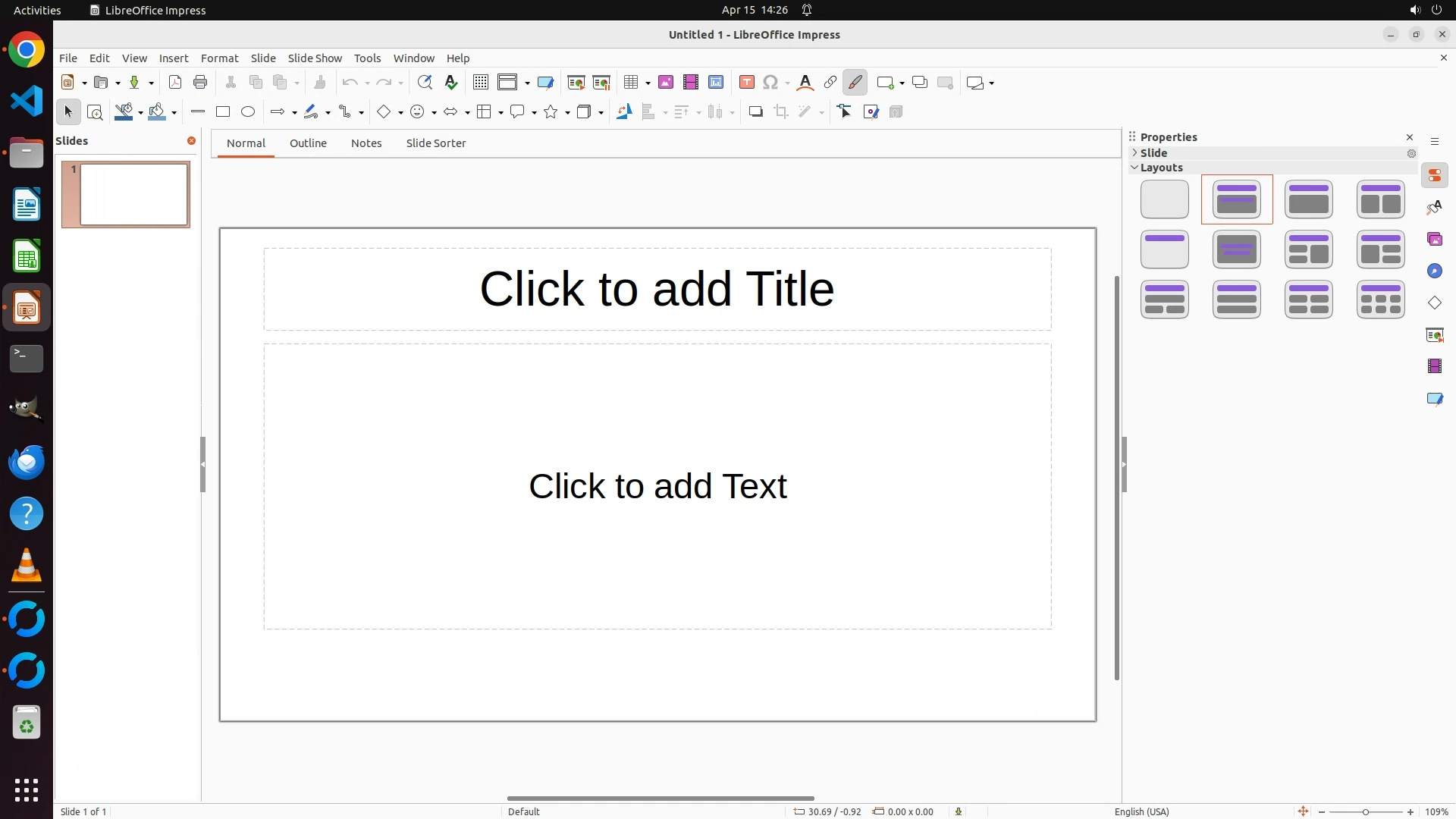The image size is (1456, 819).
Task: Switch to the Slide Sorter tab
Action: 436,143
